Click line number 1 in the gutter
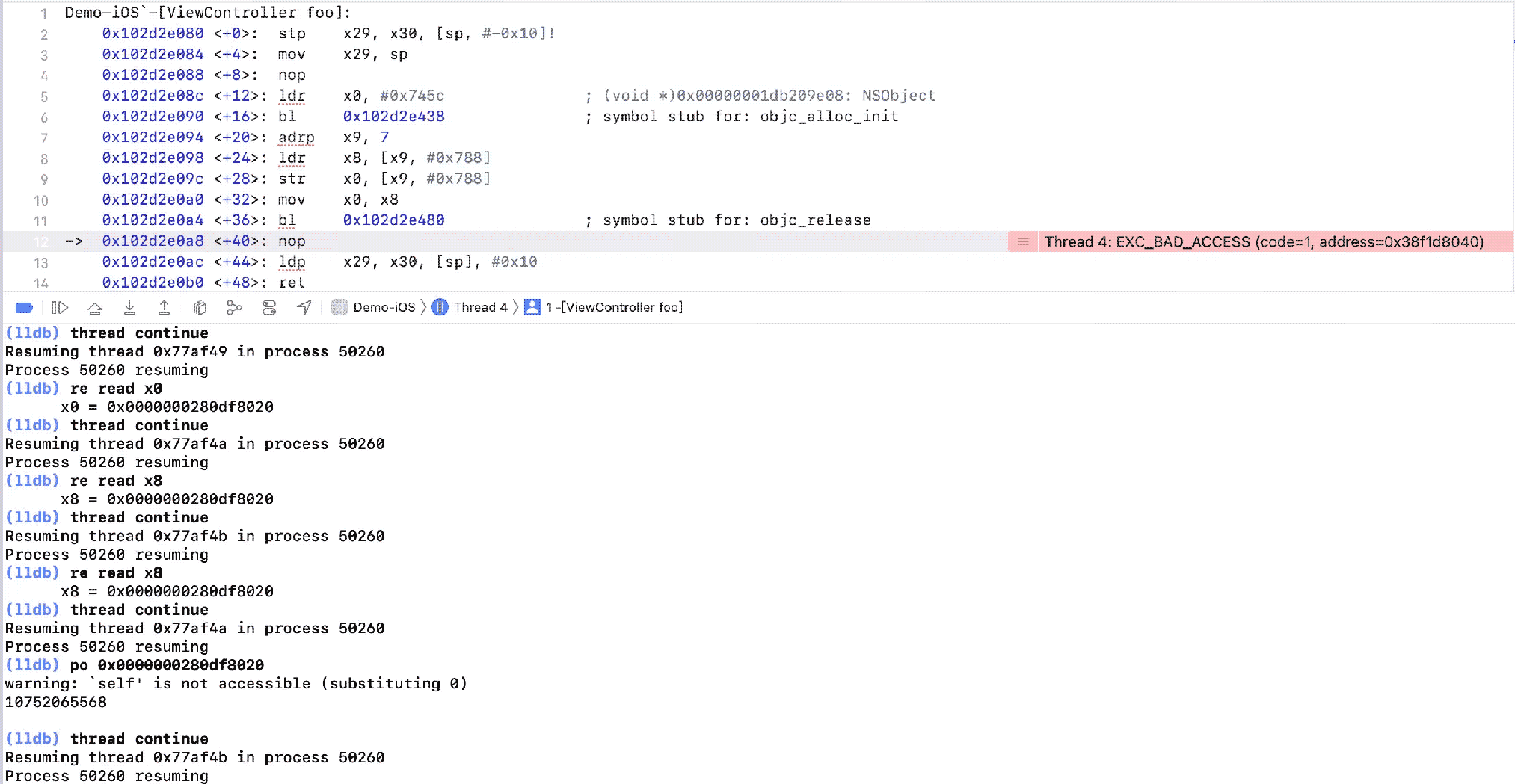Viewport: 1515px width, 784px height. [x=44, y=13]
